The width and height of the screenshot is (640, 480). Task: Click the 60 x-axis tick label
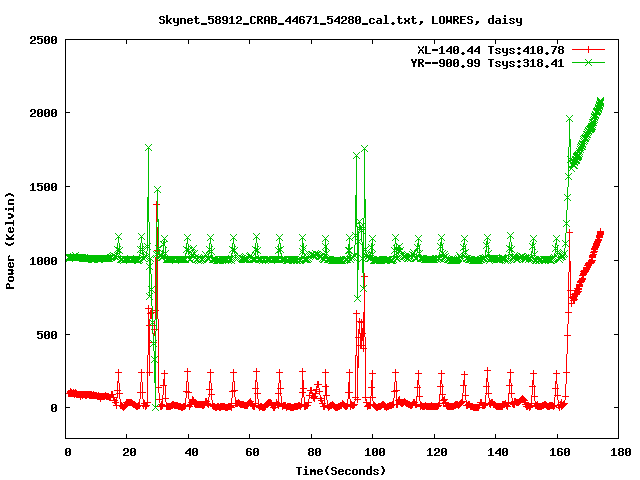coord(252,452)
